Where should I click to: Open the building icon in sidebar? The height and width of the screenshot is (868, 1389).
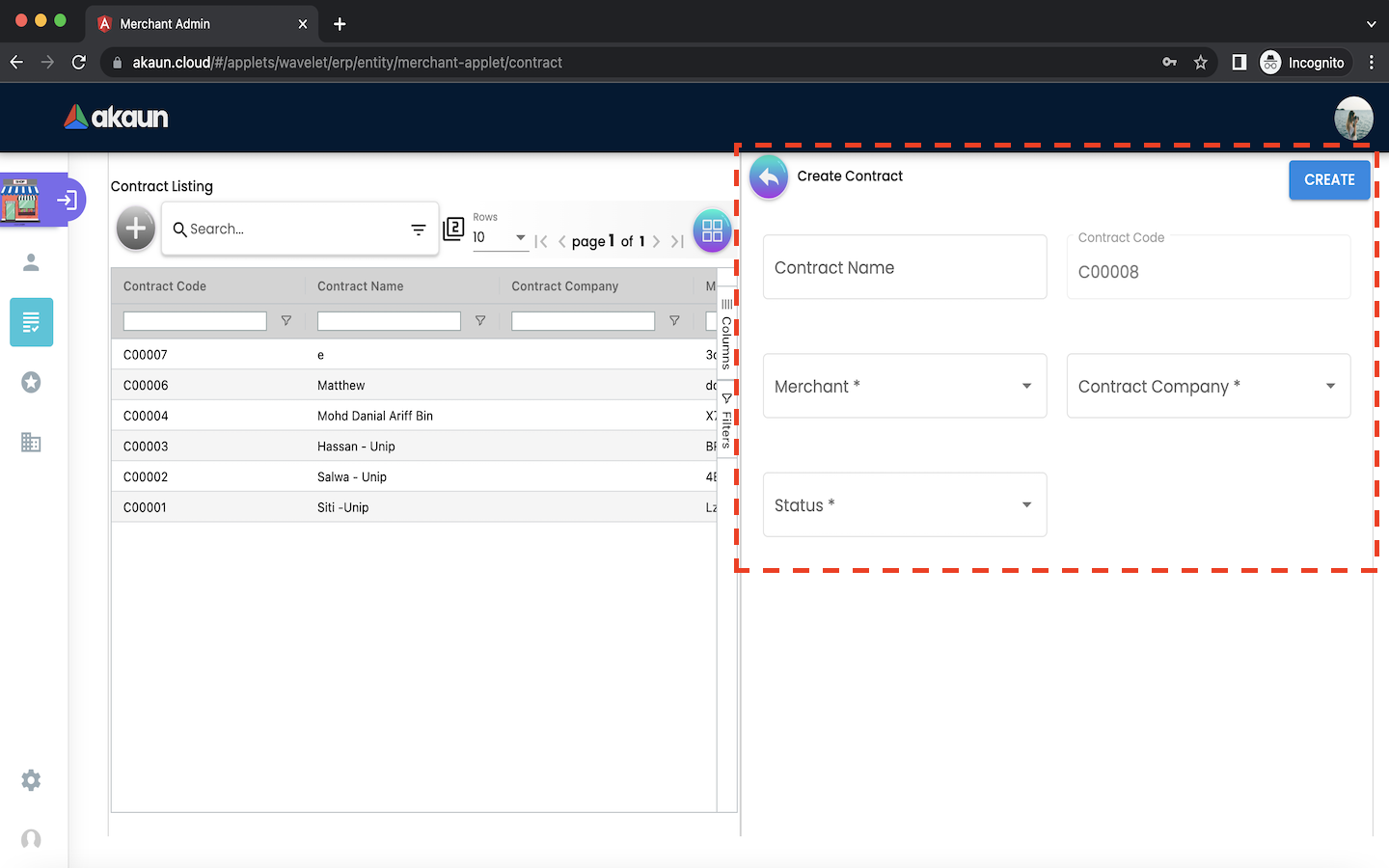(x=31, y=443)
